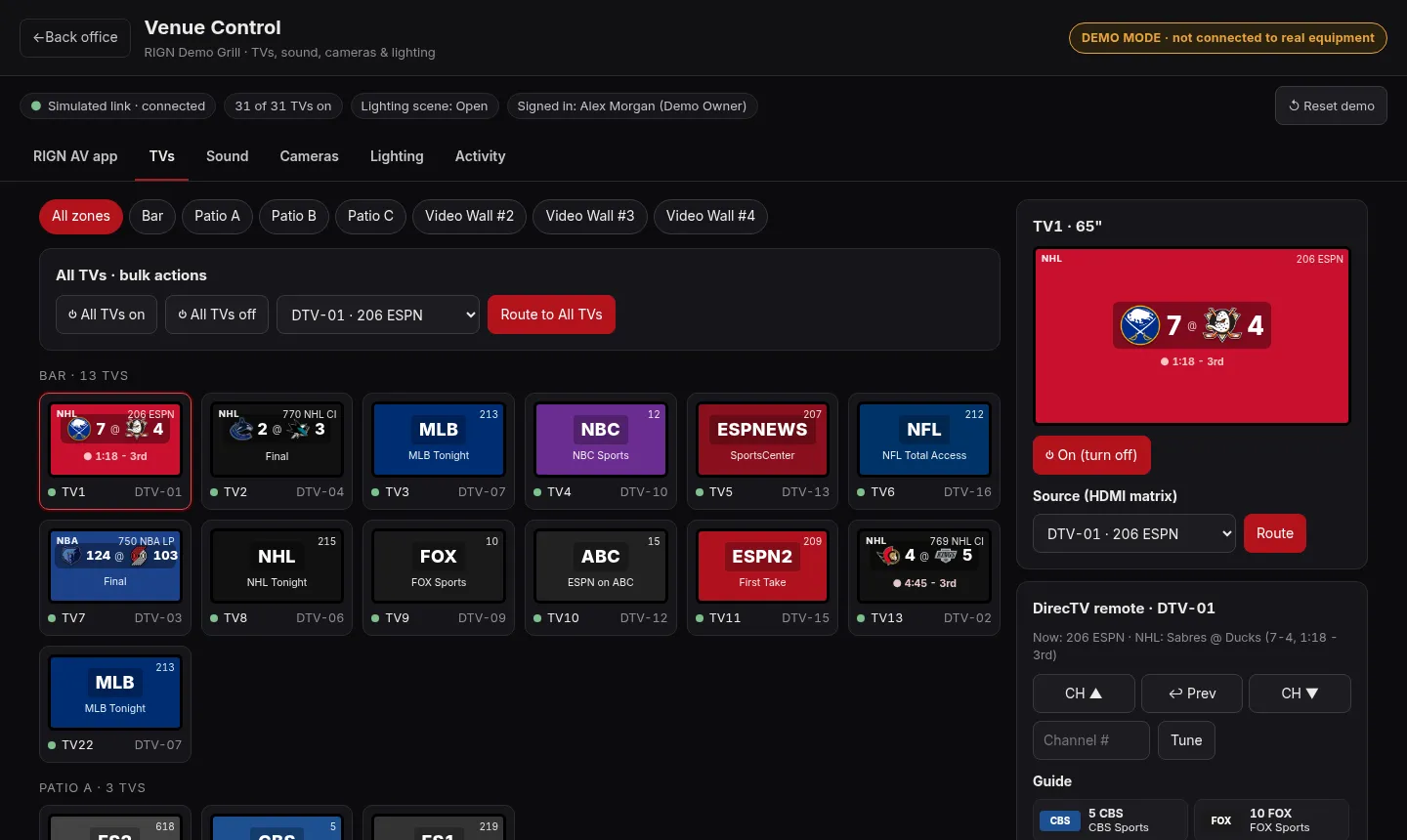This screenshot has height=840, width=1407.
Task: Open the RIGN AV app tab
Action: tap(75, 156)
